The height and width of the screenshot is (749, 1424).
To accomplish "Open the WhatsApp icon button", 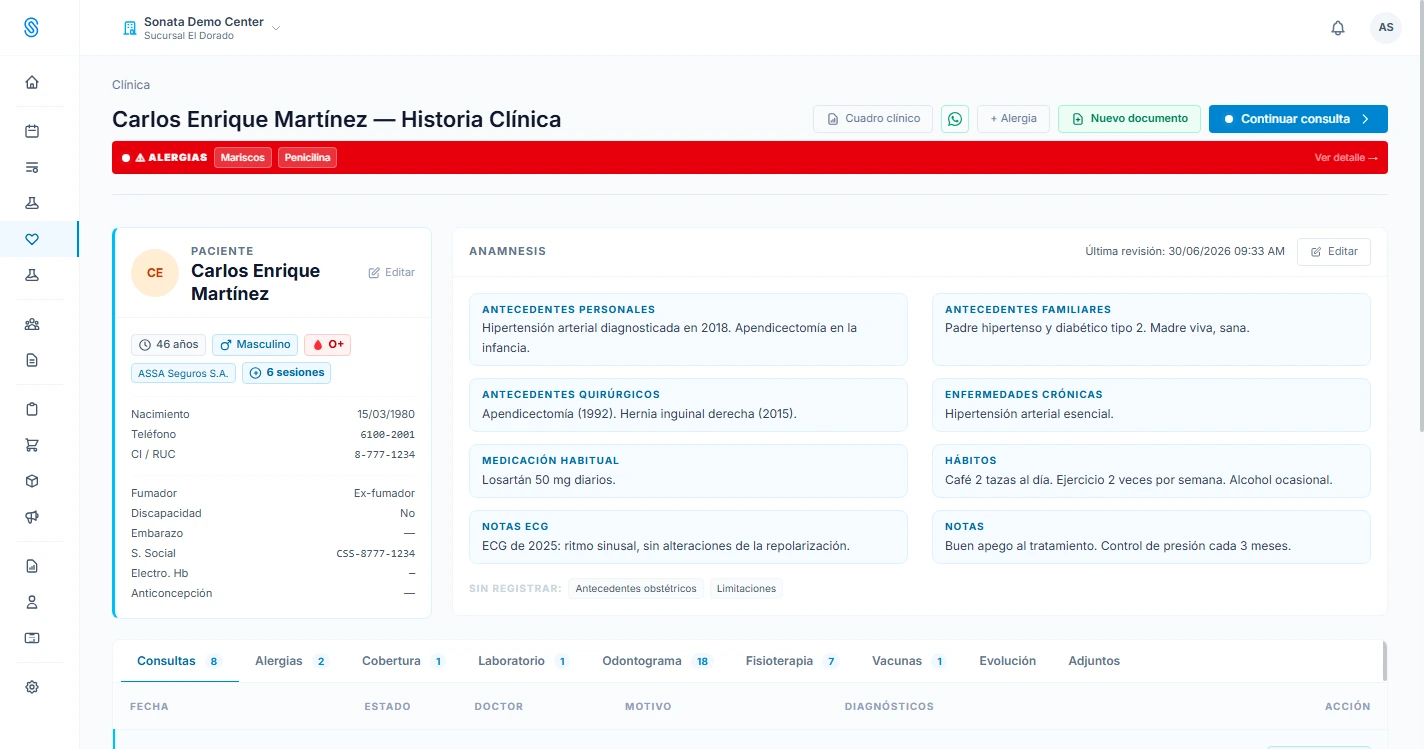I will click(955, 119).
